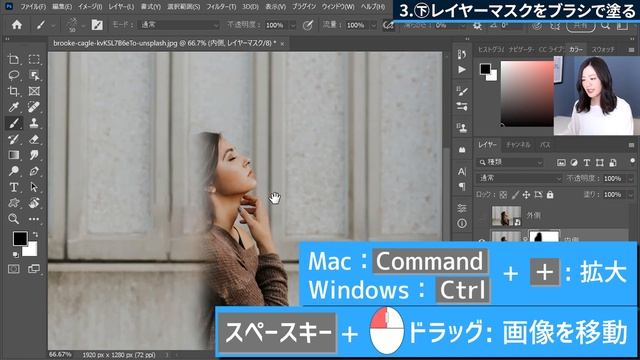
Task: Open the Actions play icon panel
Action: coord(462,70)
